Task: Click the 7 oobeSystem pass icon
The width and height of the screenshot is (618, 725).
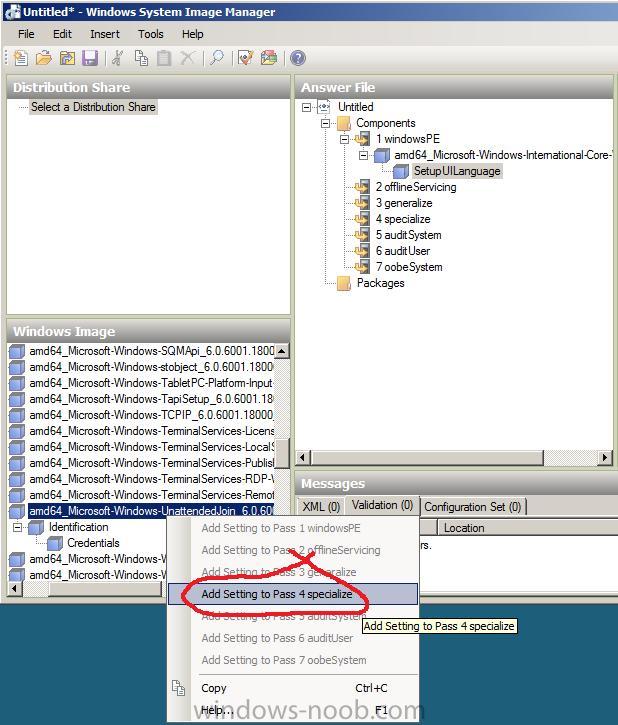Action: [362, 267]
